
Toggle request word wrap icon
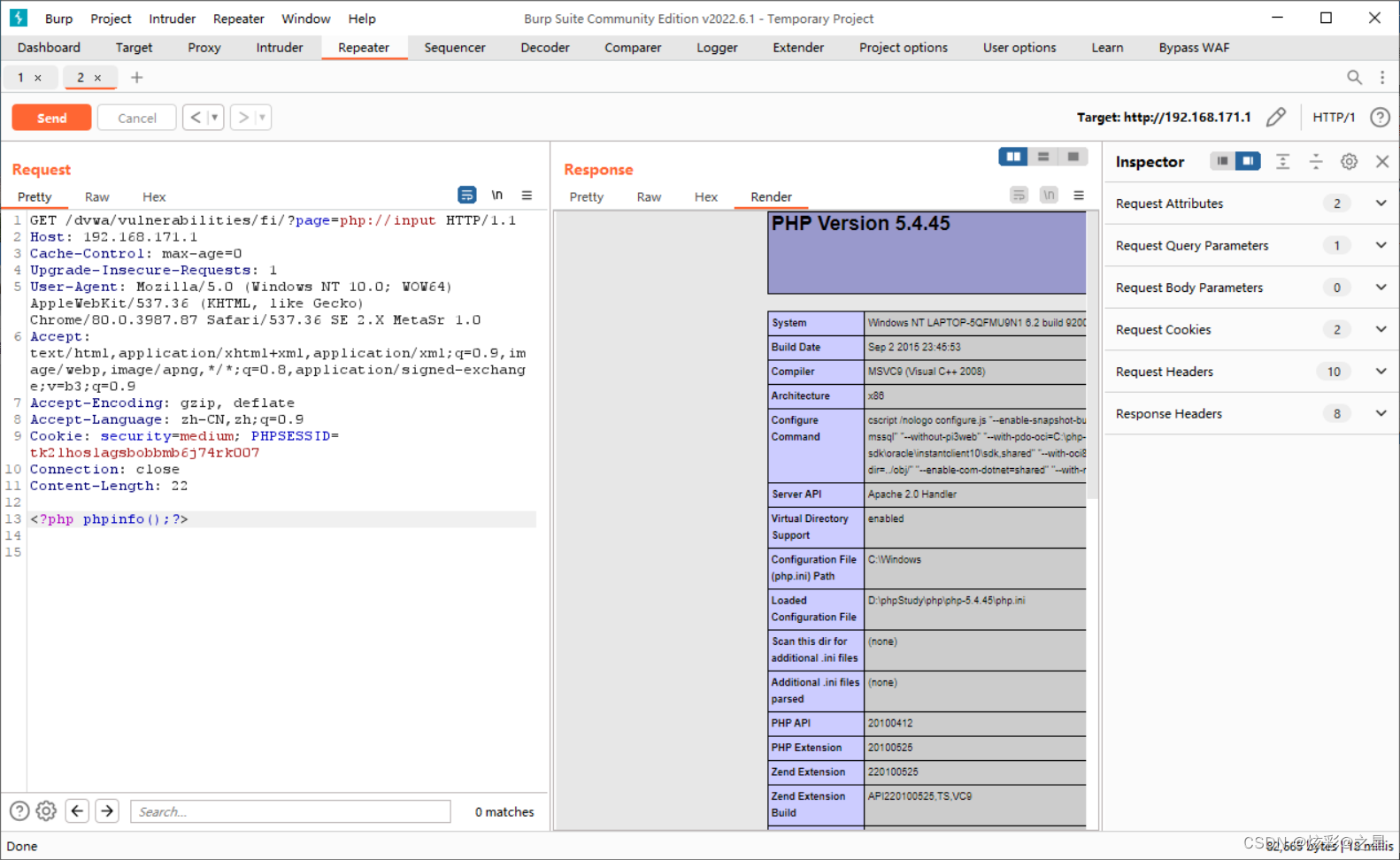point(467,195)
